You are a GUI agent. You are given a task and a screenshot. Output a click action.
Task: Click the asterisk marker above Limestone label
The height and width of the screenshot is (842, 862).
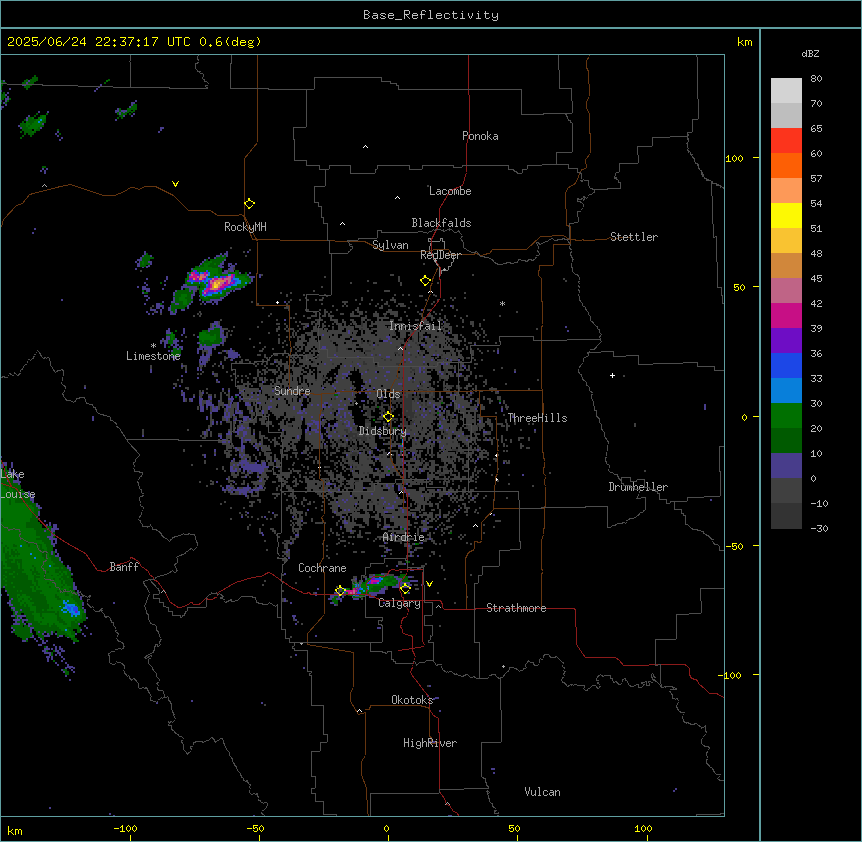pos(153,346)
